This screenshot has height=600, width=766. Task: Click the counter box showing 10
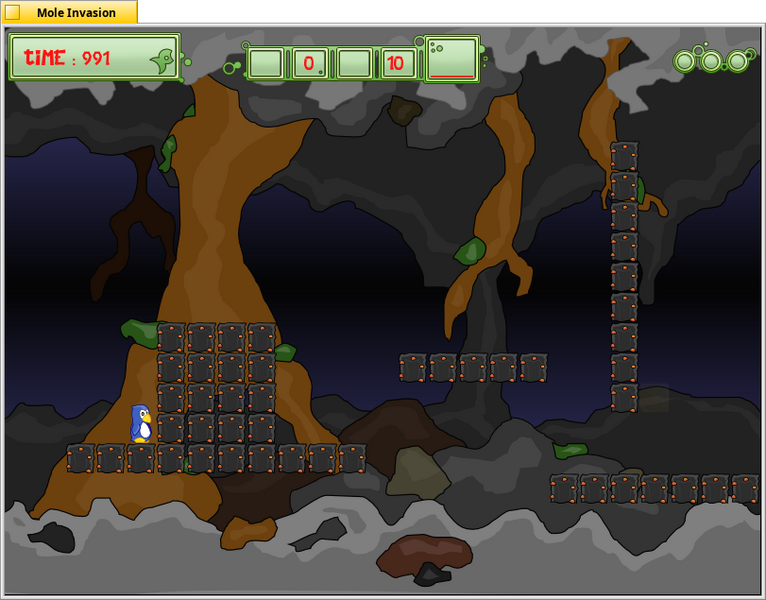pyautogui.click(x=396, y=63)
